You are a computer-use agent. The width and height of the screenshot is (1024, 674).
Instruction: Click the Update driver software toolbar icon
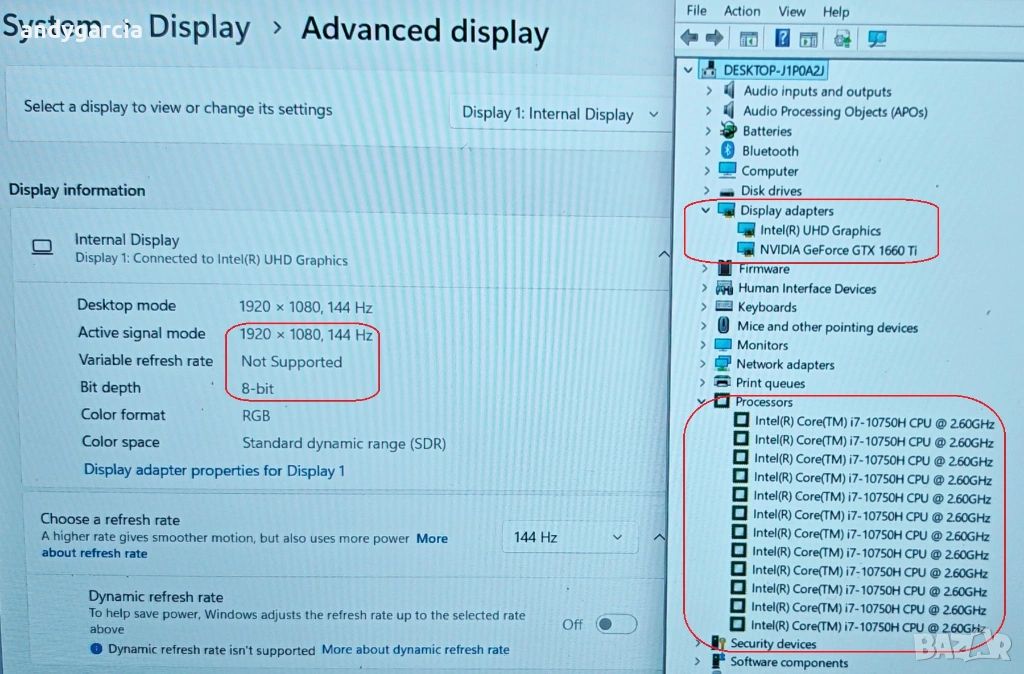pos(842,38)
